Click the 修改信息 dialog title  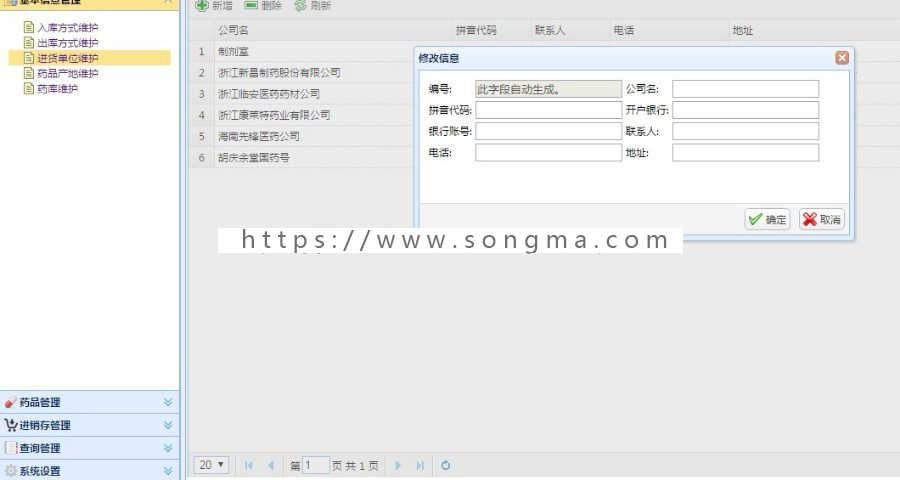pyautogui.click(x=439, y=58)
